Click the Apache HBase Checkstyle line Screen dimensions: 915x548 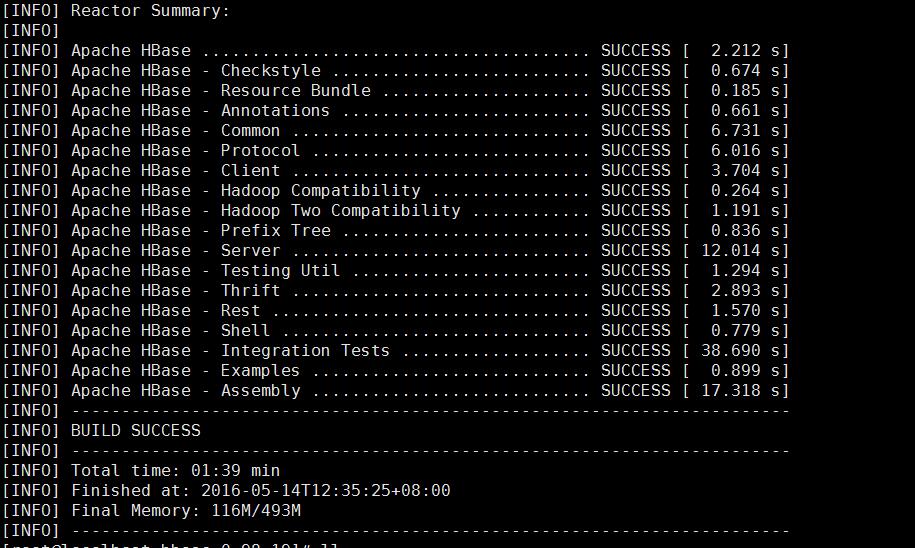[396, 71]
